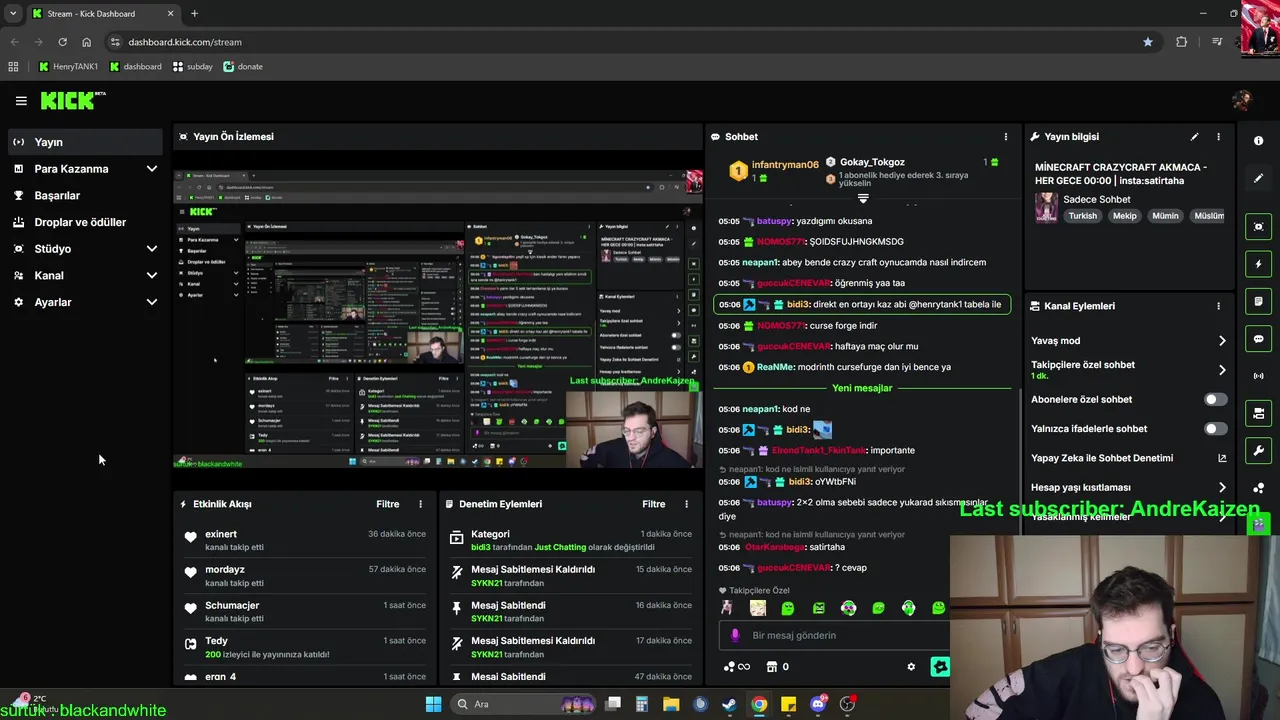Image resolution: width=1280 pixels, height=720 pixels.
Task: Open the subday bookmark
Action: 192,67
